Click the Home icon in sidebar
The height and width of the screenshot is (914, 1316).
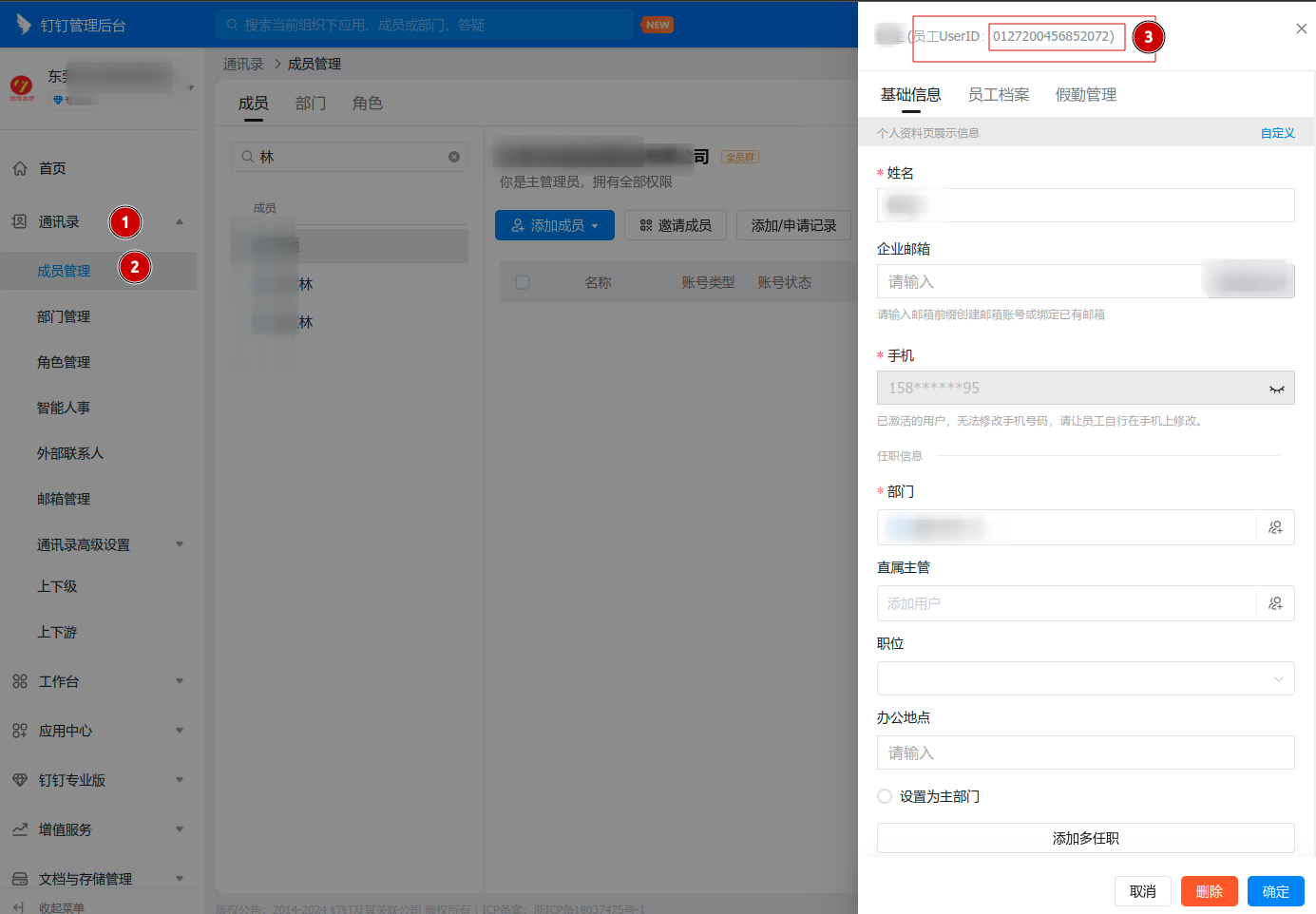[x=20, y=168]
